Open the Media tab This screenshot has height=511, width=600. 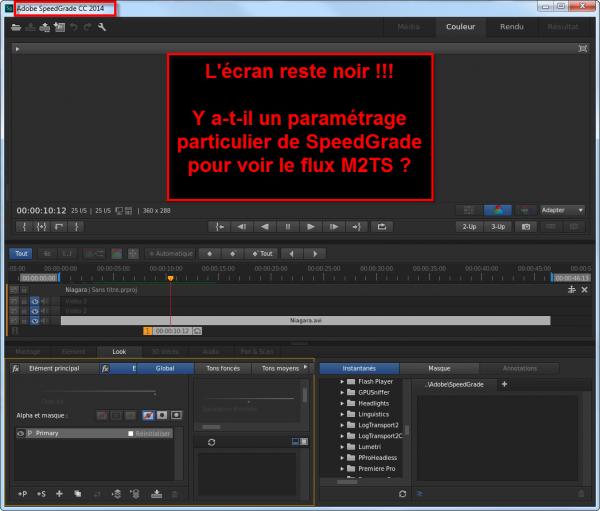tap(408, 27)
